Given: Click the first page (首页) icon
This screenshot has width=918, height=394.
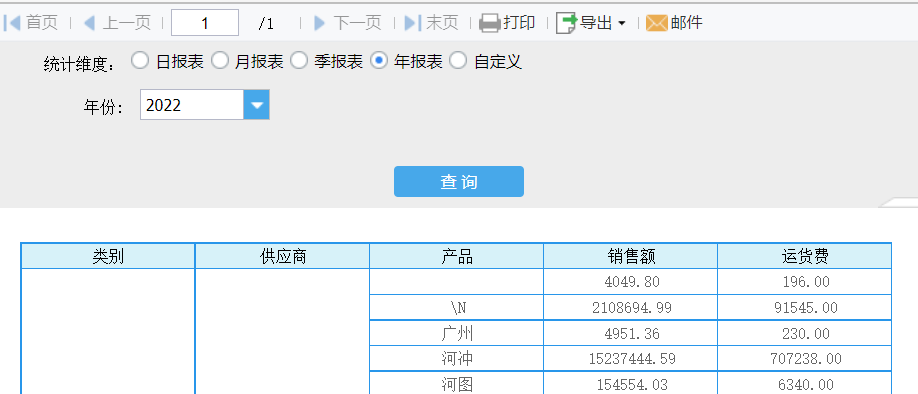Looking at the screenshot, I should coord(12,23).
